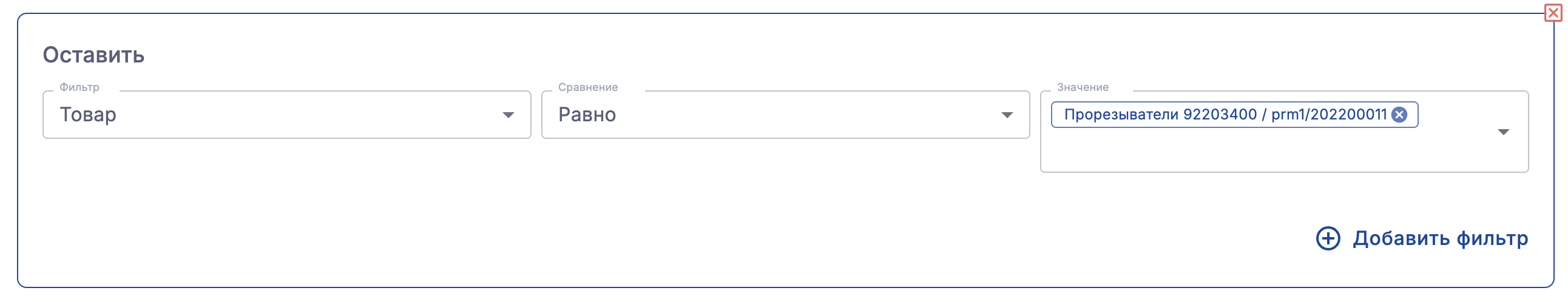The image size is (1568, 302).
Task: Open the Значение dropdown arrow
Action: [1503, 132]
